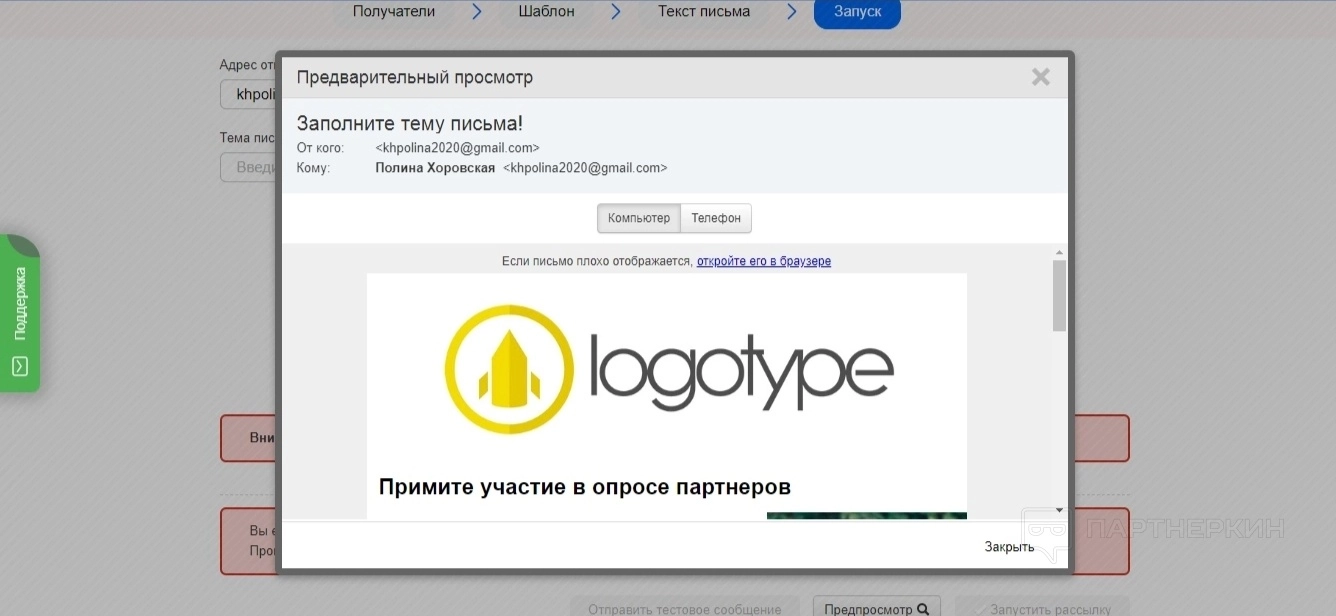
Task: Click the scroll-down arrow in the preview
Action: [x=1059, y=510]
